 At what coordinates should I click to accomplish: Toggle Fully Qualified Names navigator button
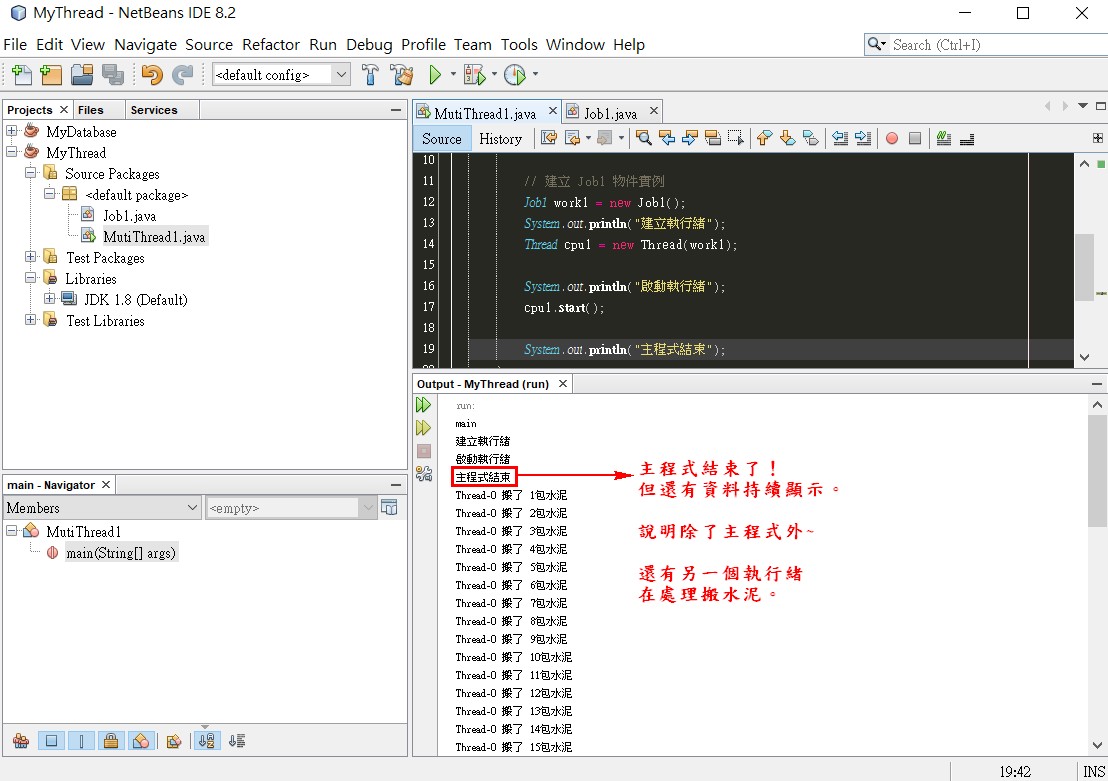click(173, 741)
